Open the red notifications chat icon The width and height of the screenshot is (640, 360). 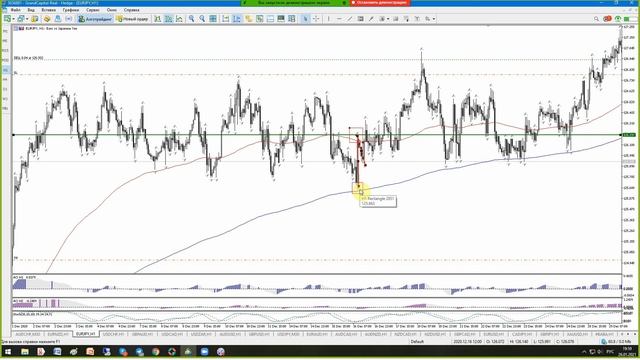[607, 19]
